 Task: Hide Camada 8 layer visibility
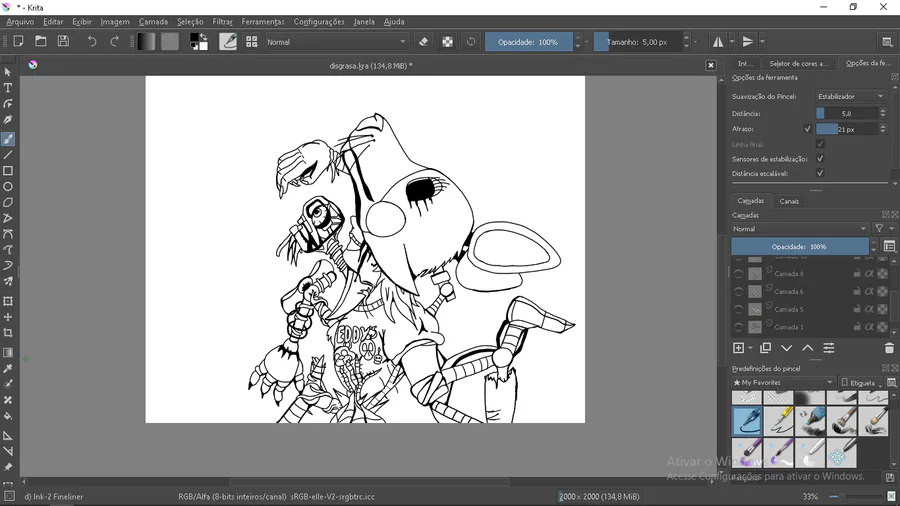click(739, 274)
